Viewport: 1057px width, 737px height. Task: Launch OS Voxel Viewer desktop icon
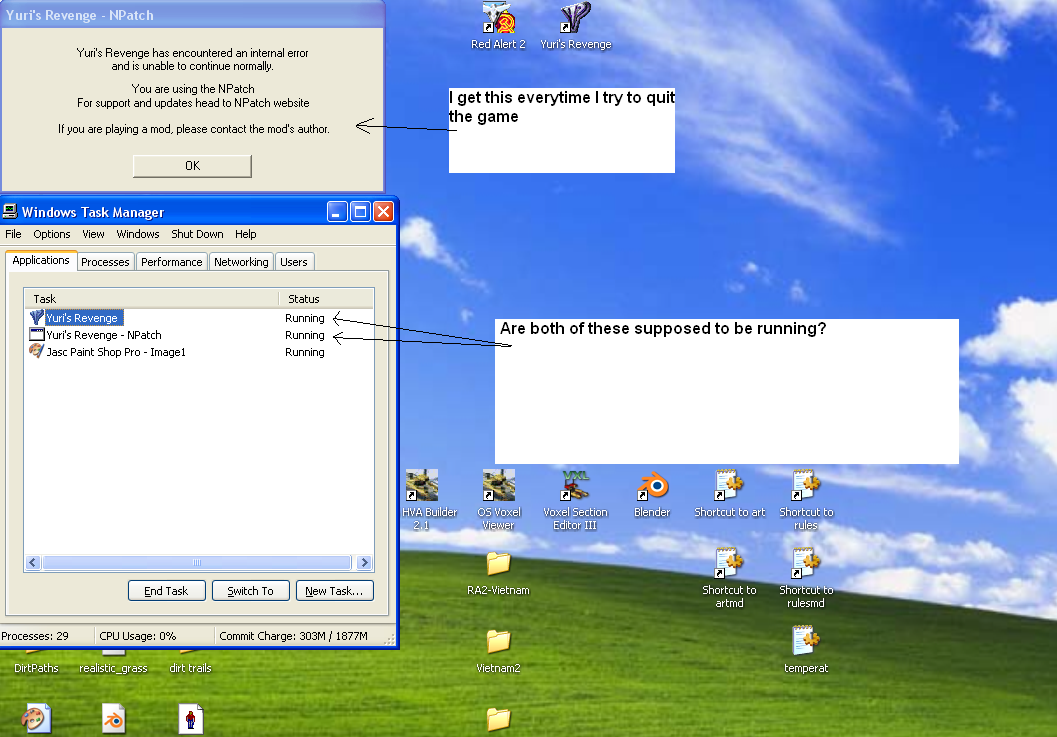coord(499,500)
